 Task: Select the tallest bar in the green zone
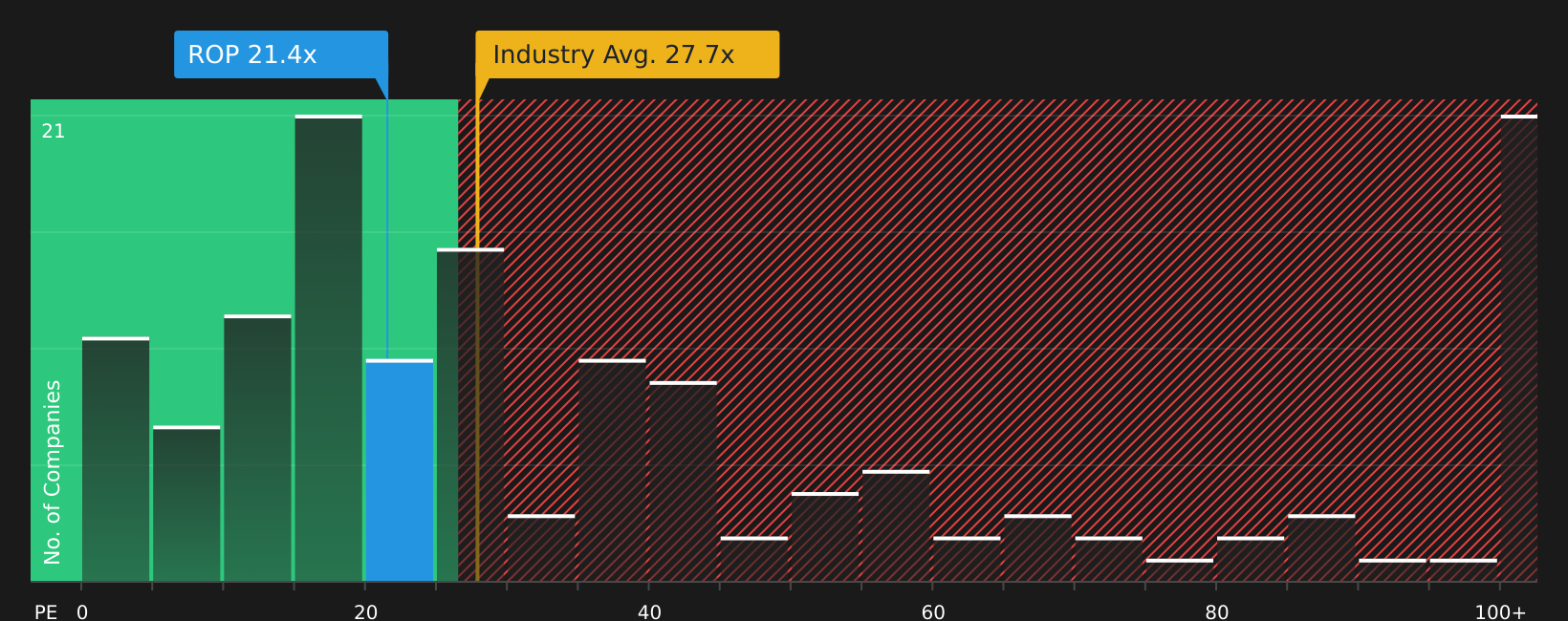(x=329, y=348)
